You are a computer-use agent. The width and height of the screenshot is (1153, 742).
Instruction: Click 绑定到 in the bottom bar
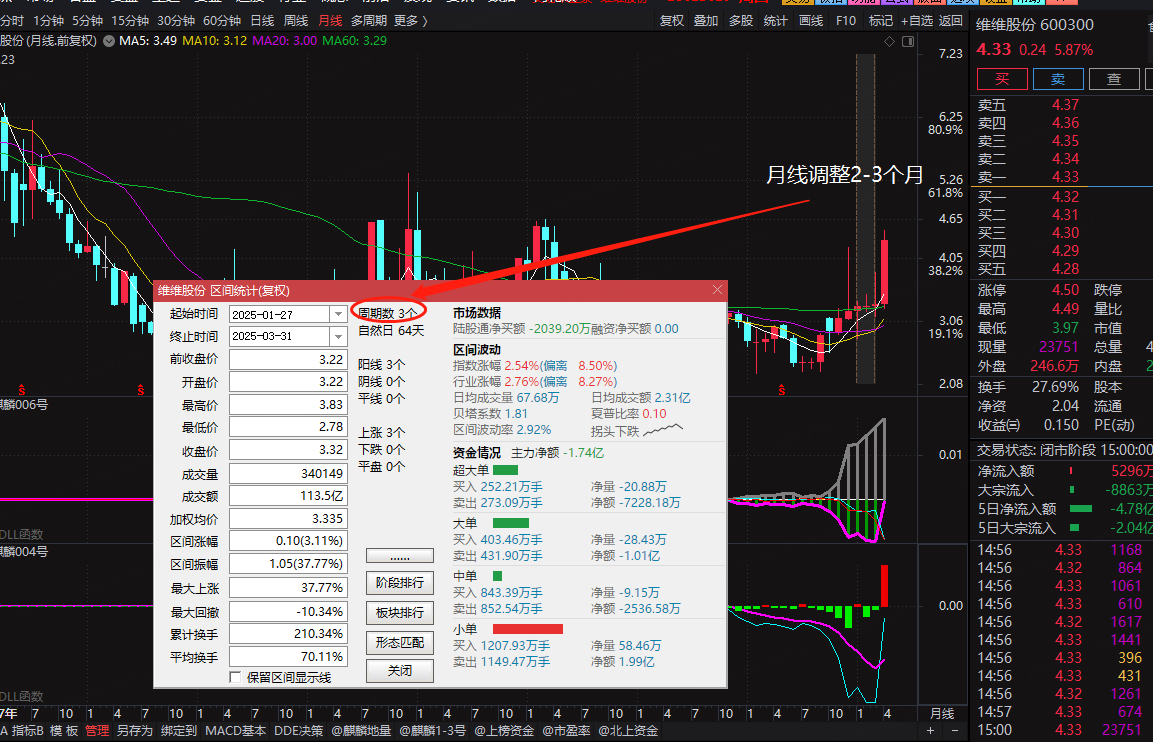(x=179, y=730)
